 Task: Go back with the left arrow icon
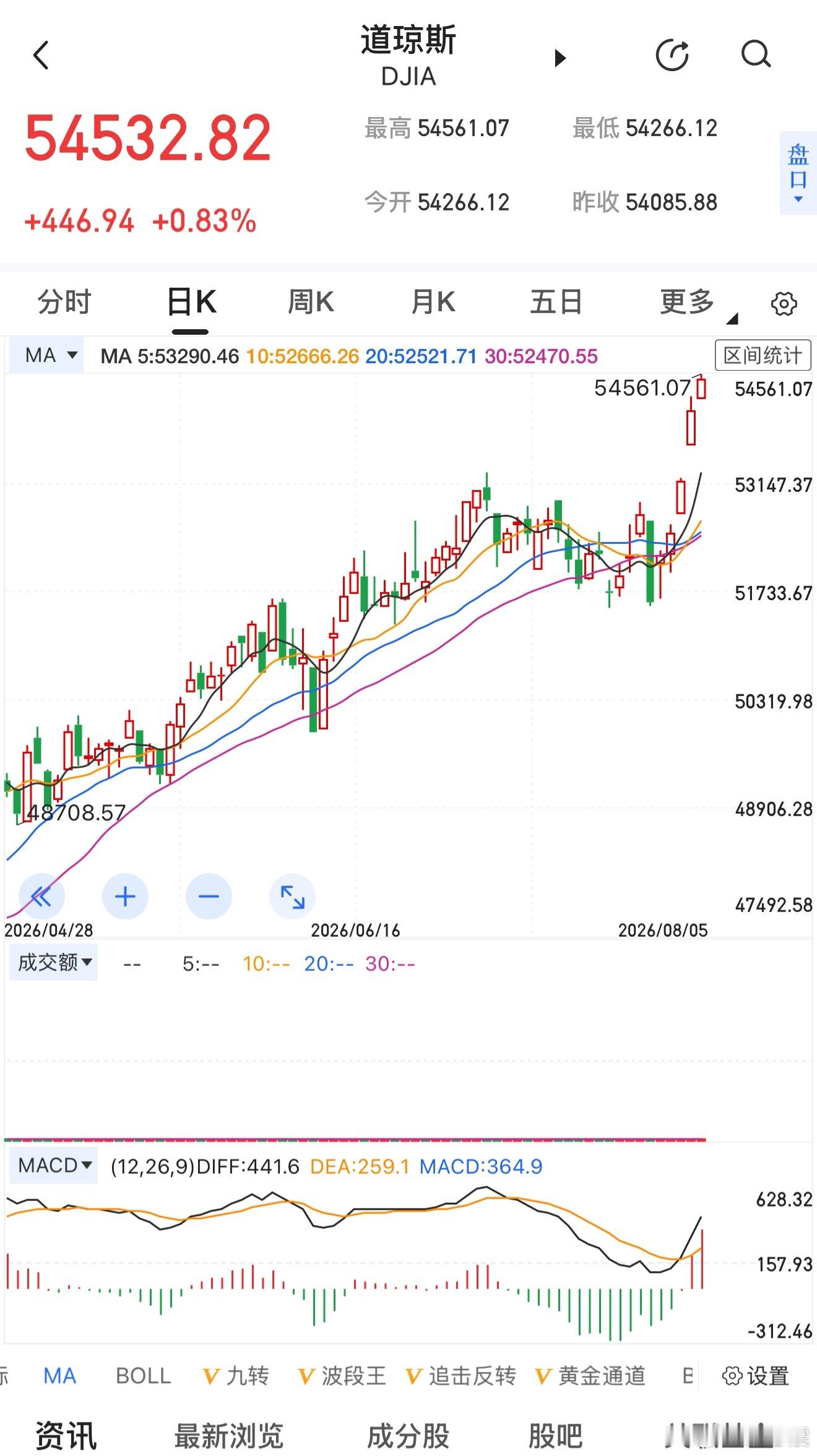coord(41,56)
